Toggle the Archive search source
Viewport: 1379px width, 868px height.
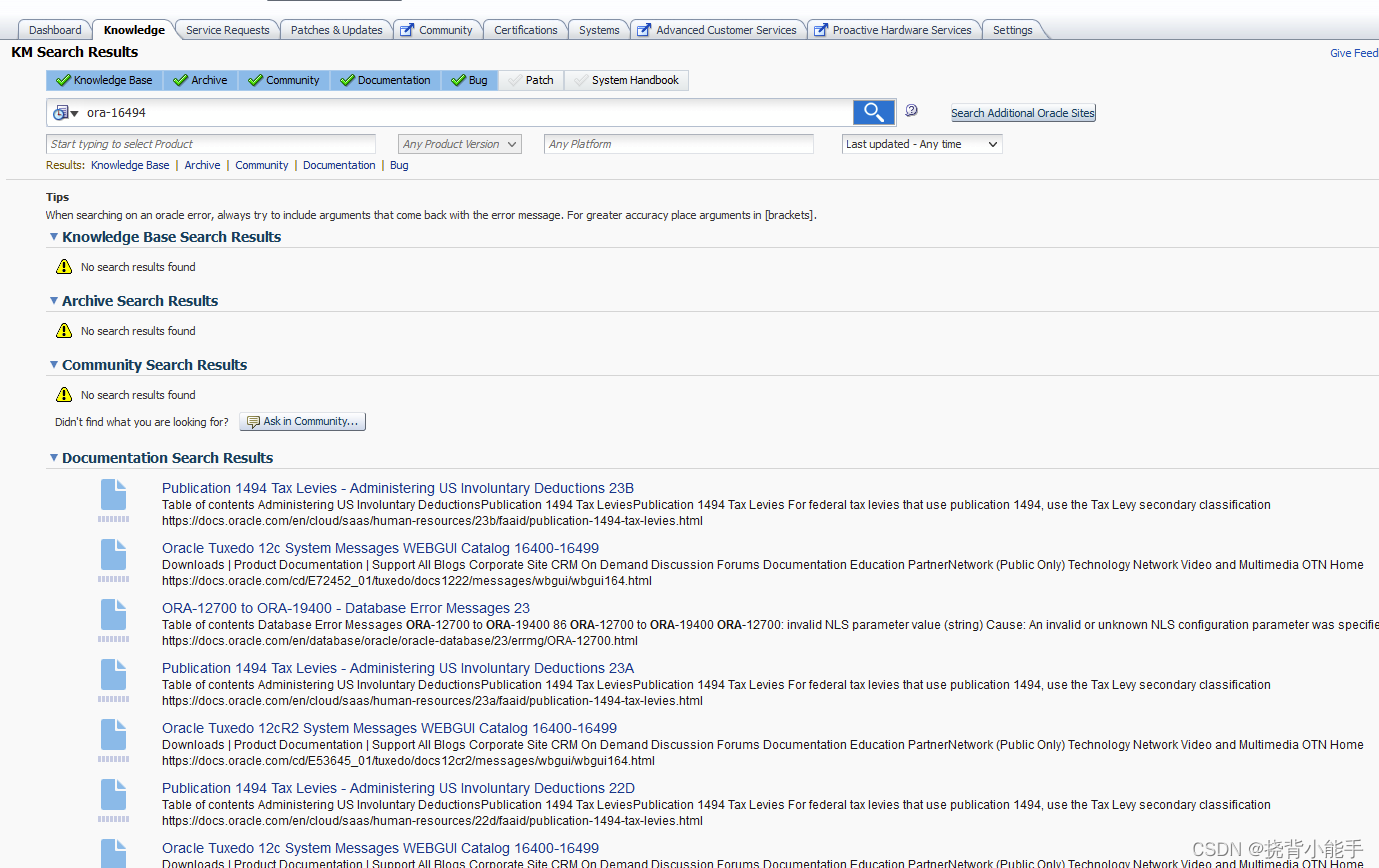coord(201,80)
